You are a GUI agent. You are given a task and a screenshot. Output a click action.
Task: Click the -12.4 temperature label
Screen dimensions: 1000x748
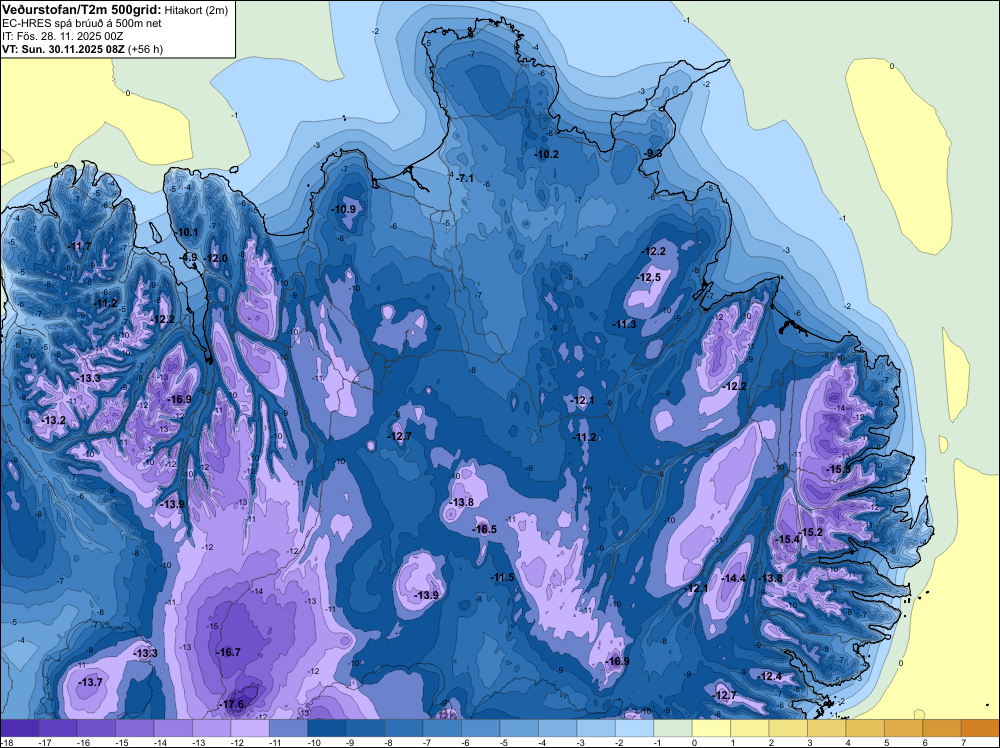coord(769,676)
